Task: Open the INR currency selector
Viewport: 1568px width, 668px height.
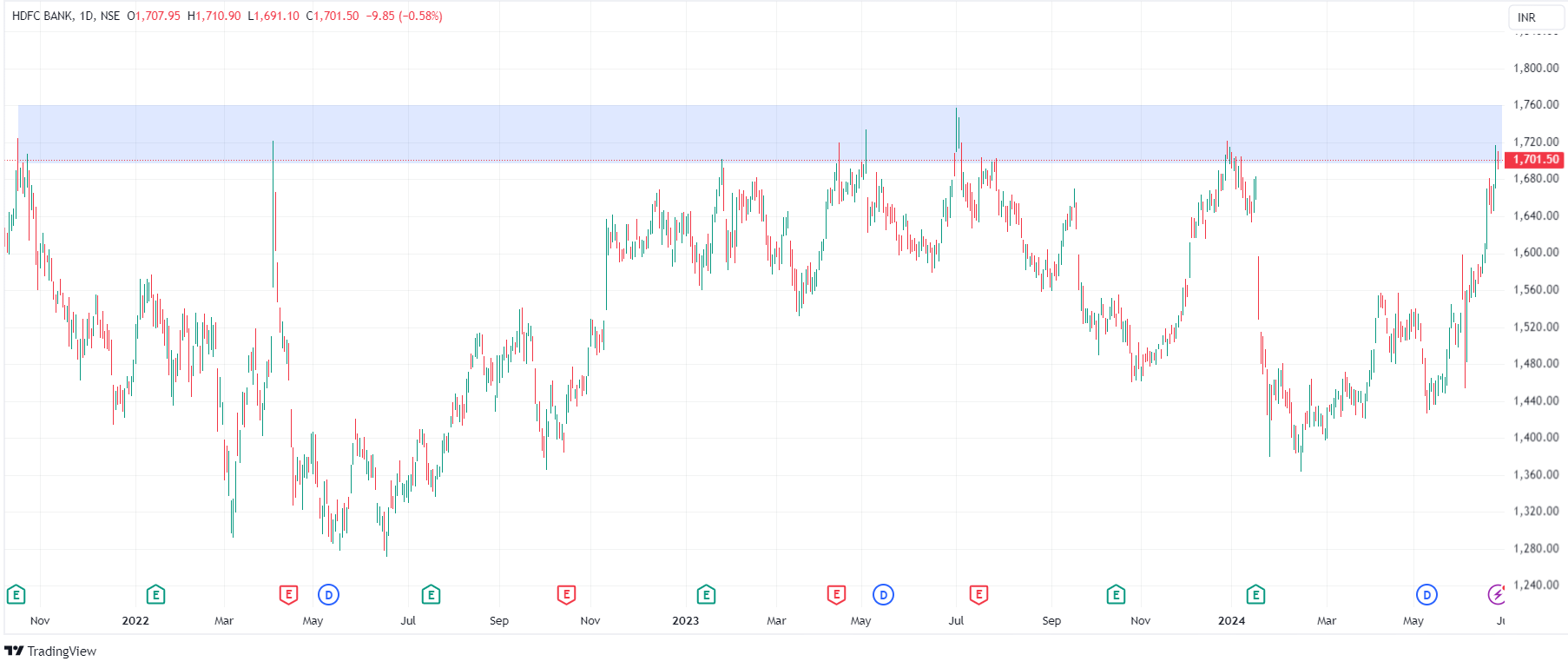Action: tap(1534, 17)
